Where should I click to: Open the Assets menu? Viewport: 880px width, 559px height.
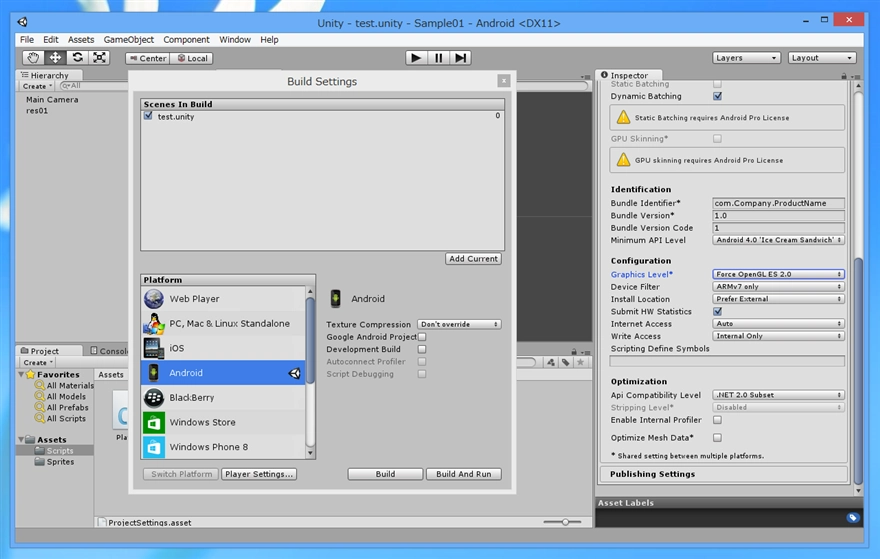81,40
